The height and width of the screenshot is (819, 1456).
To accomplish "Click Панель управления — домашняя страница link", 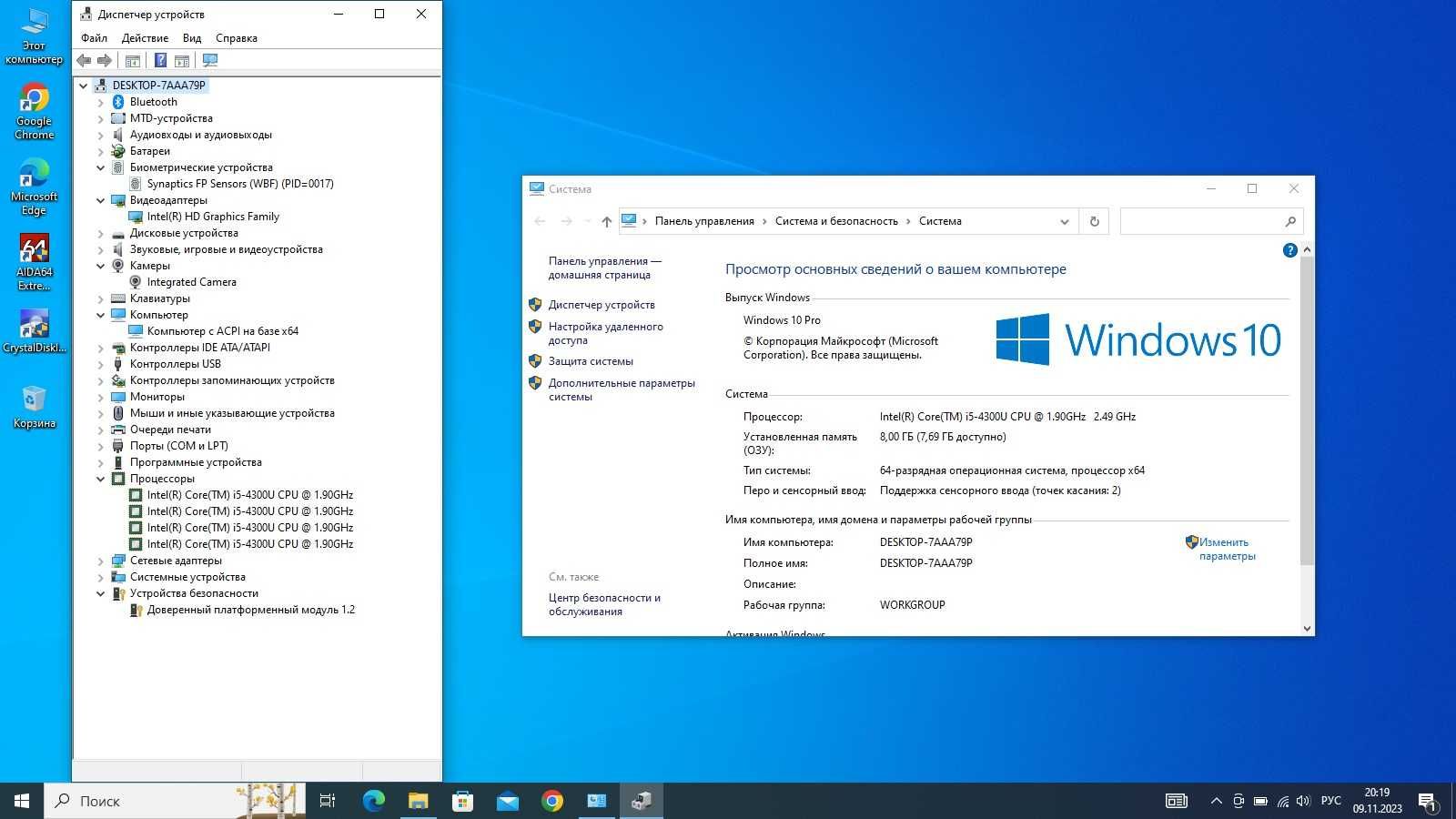I will (x=604, y=268).
